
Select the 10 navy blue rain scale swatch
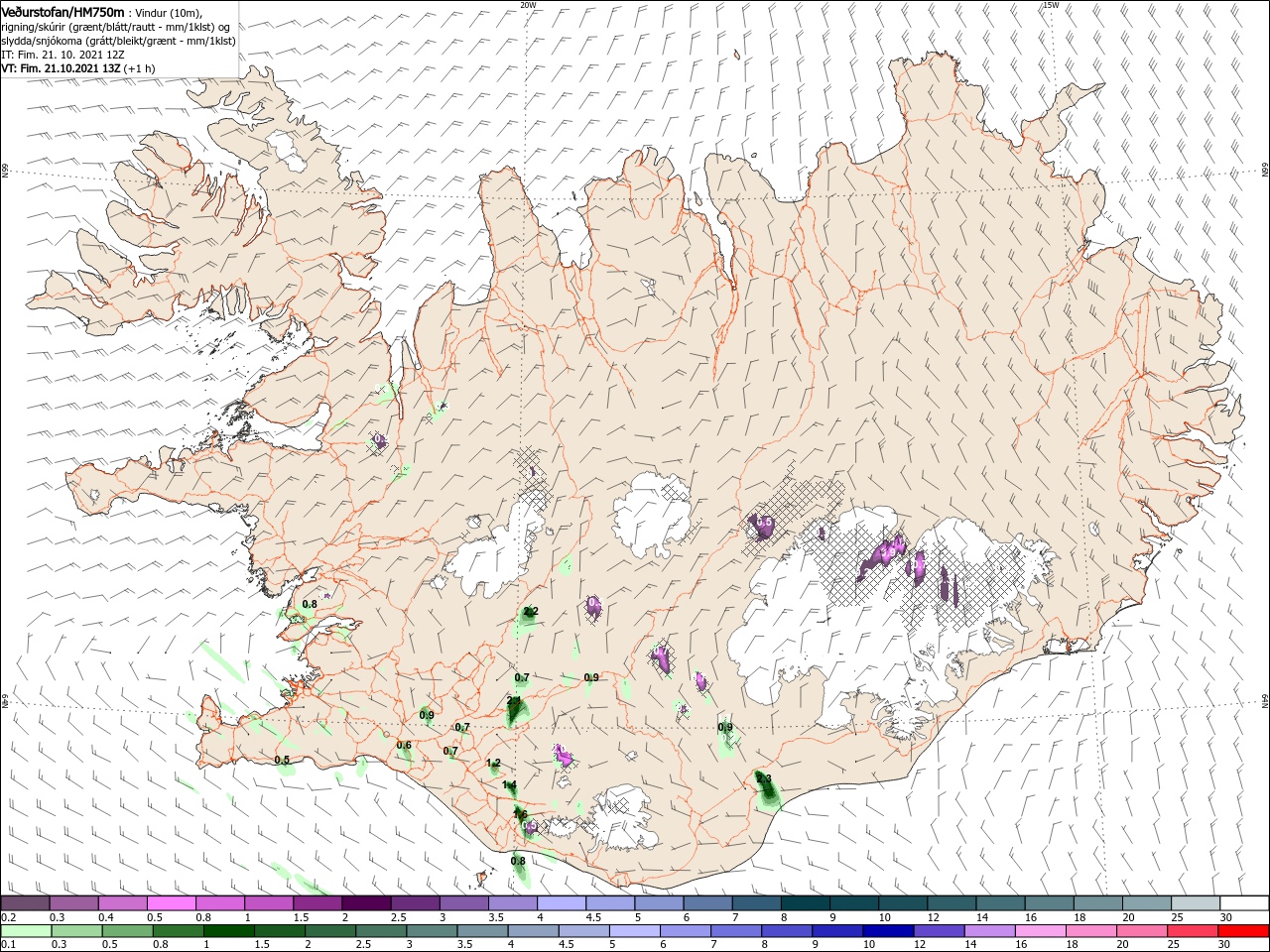[889, 931]
